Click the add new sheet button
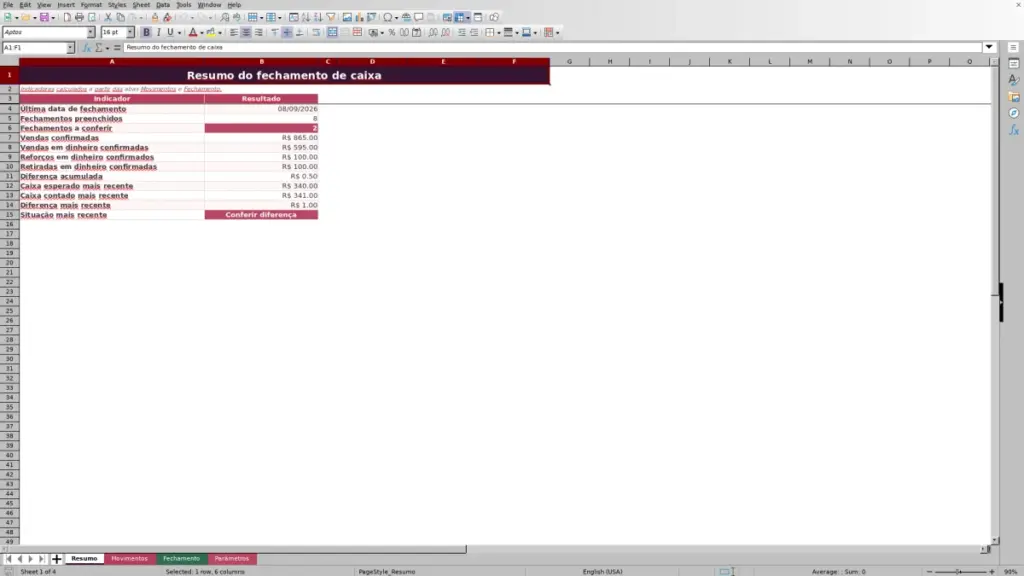 [x=56, y=559]
